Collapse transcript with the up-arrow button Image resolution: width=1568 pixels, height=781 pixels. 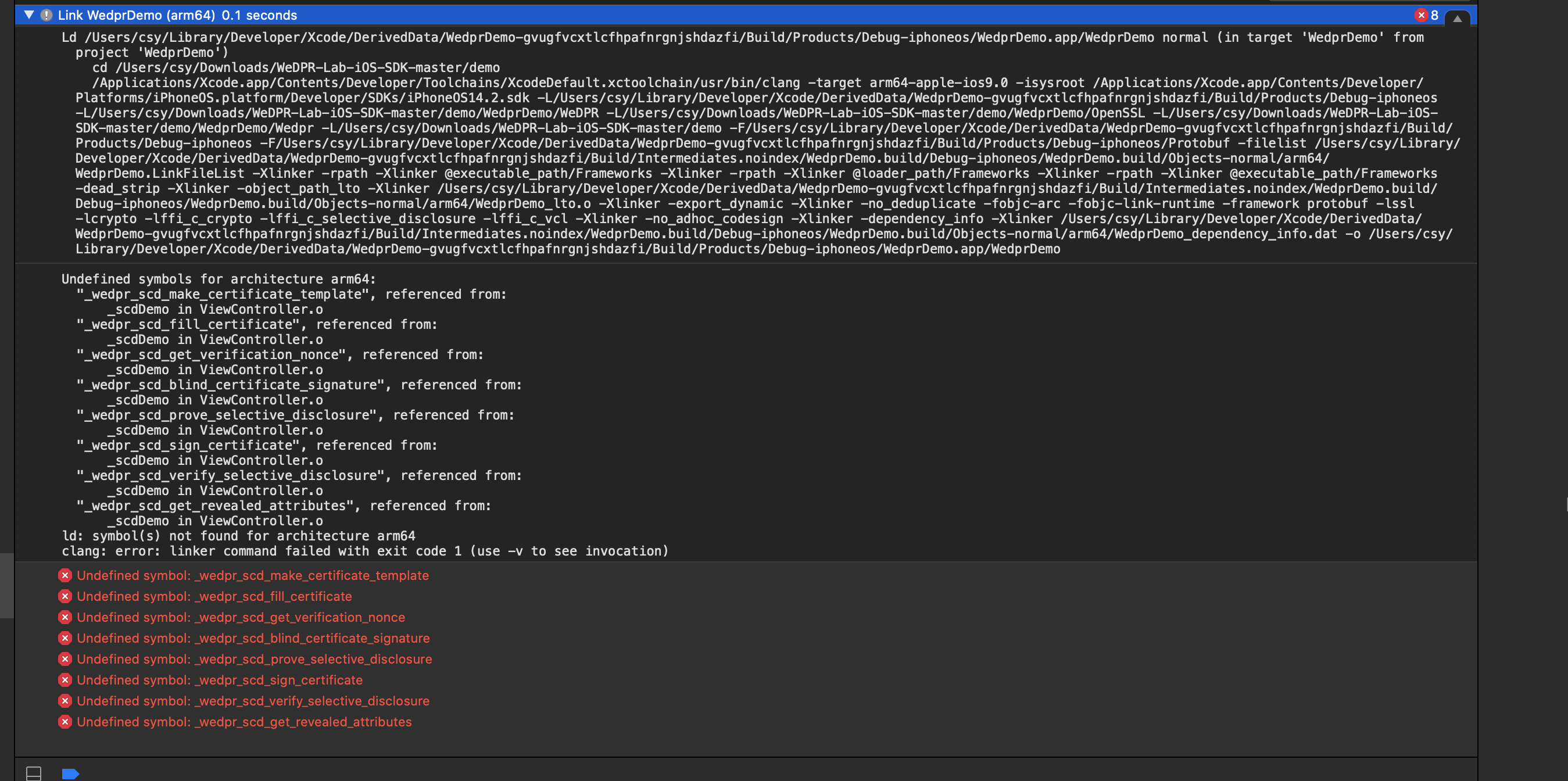point(1456,18)
